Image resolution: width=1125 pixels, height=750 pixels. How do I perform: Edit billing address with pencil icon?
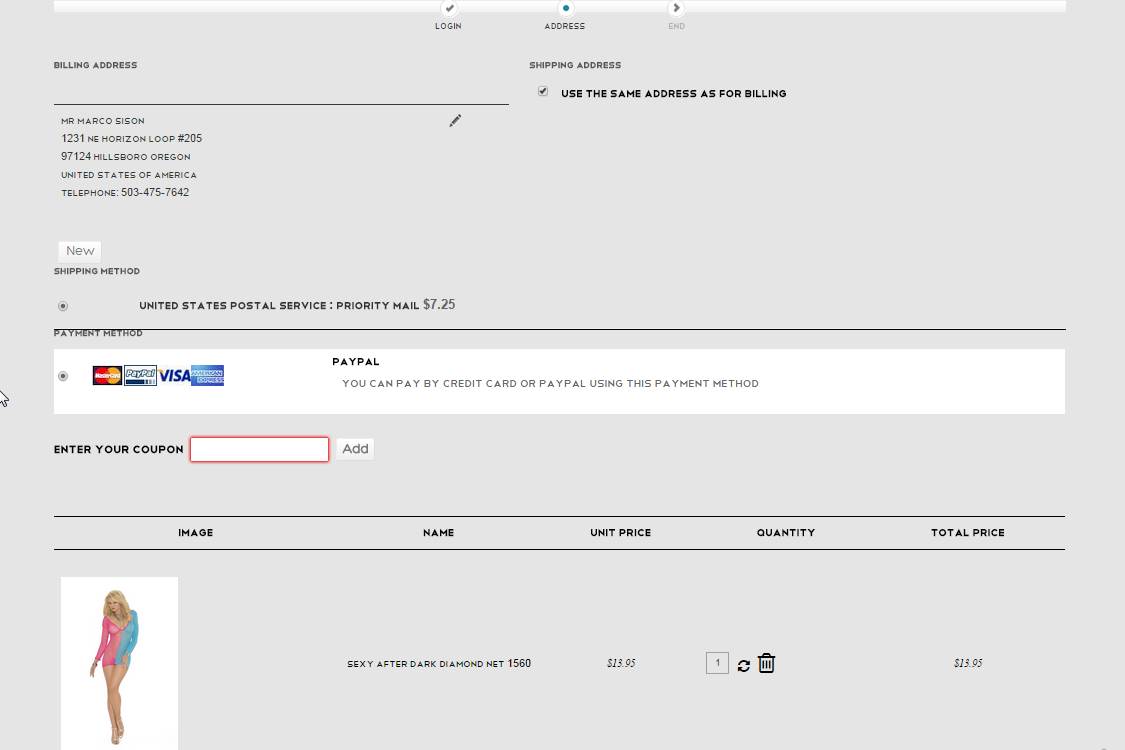455,121
